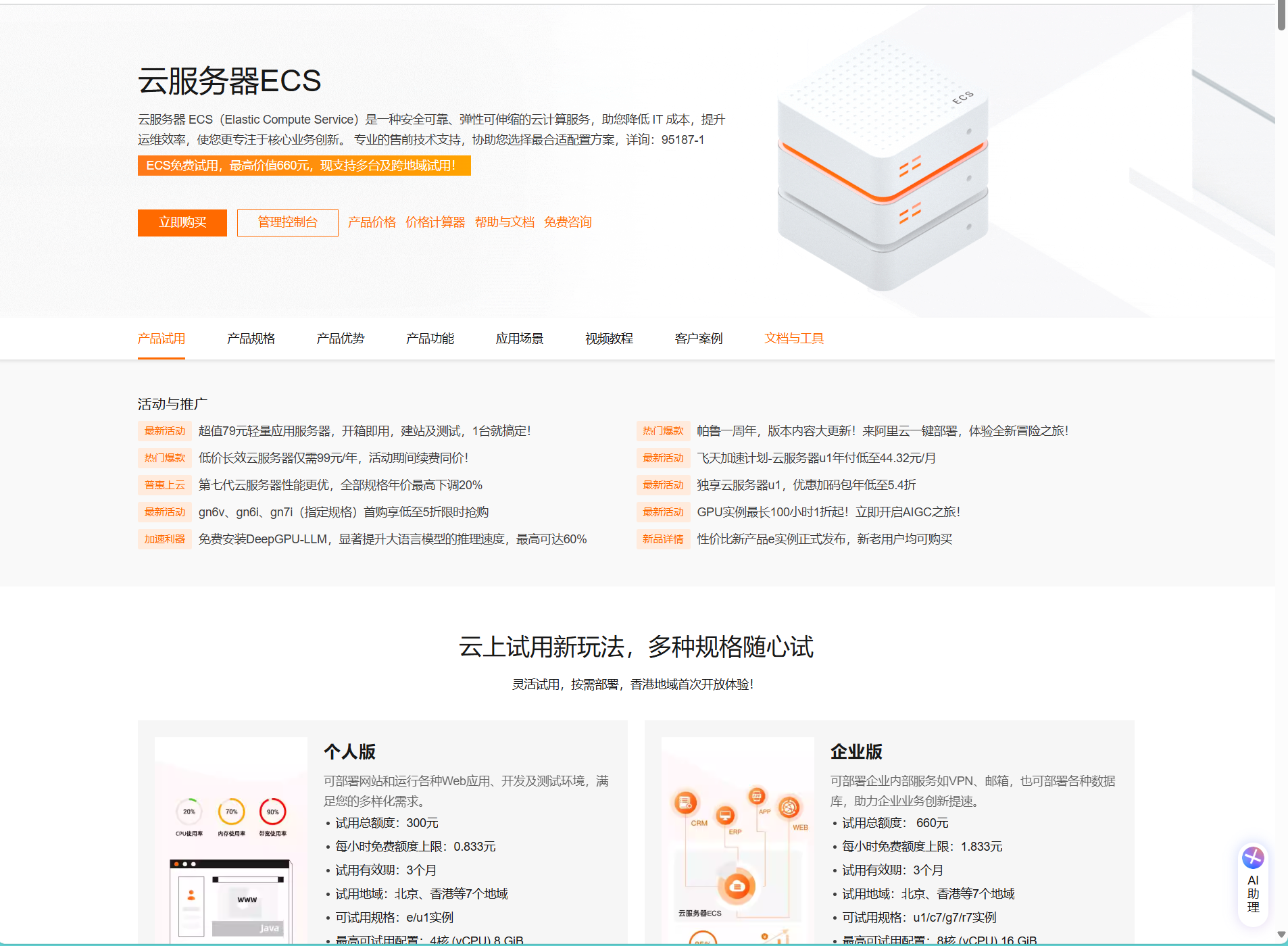Open promotion 超值79元轻量应用服务器
The width and height of the screenshot is (1288, 946).
pos(365,431)
